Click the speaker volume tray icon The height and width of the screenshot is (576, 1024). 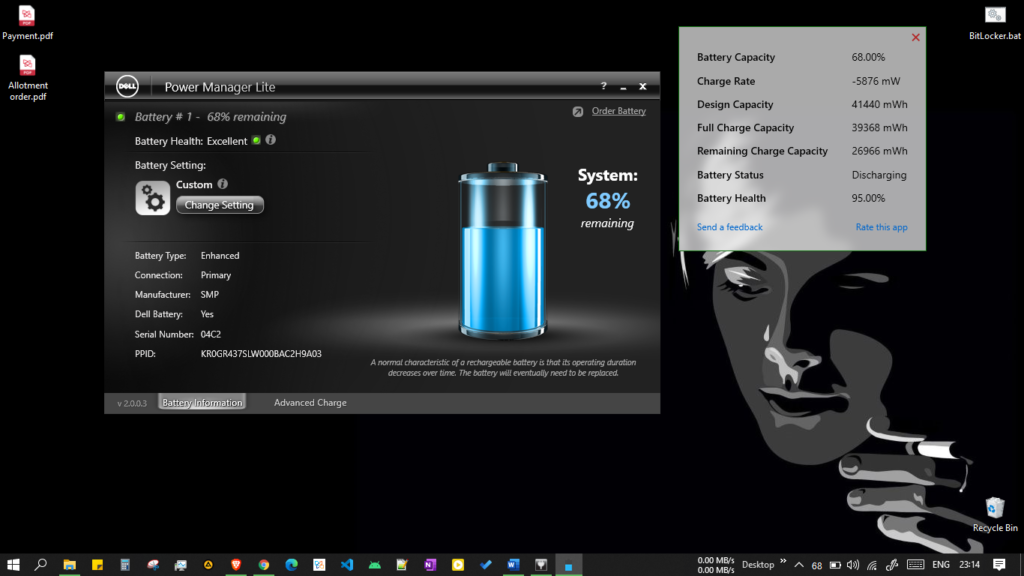852,565
